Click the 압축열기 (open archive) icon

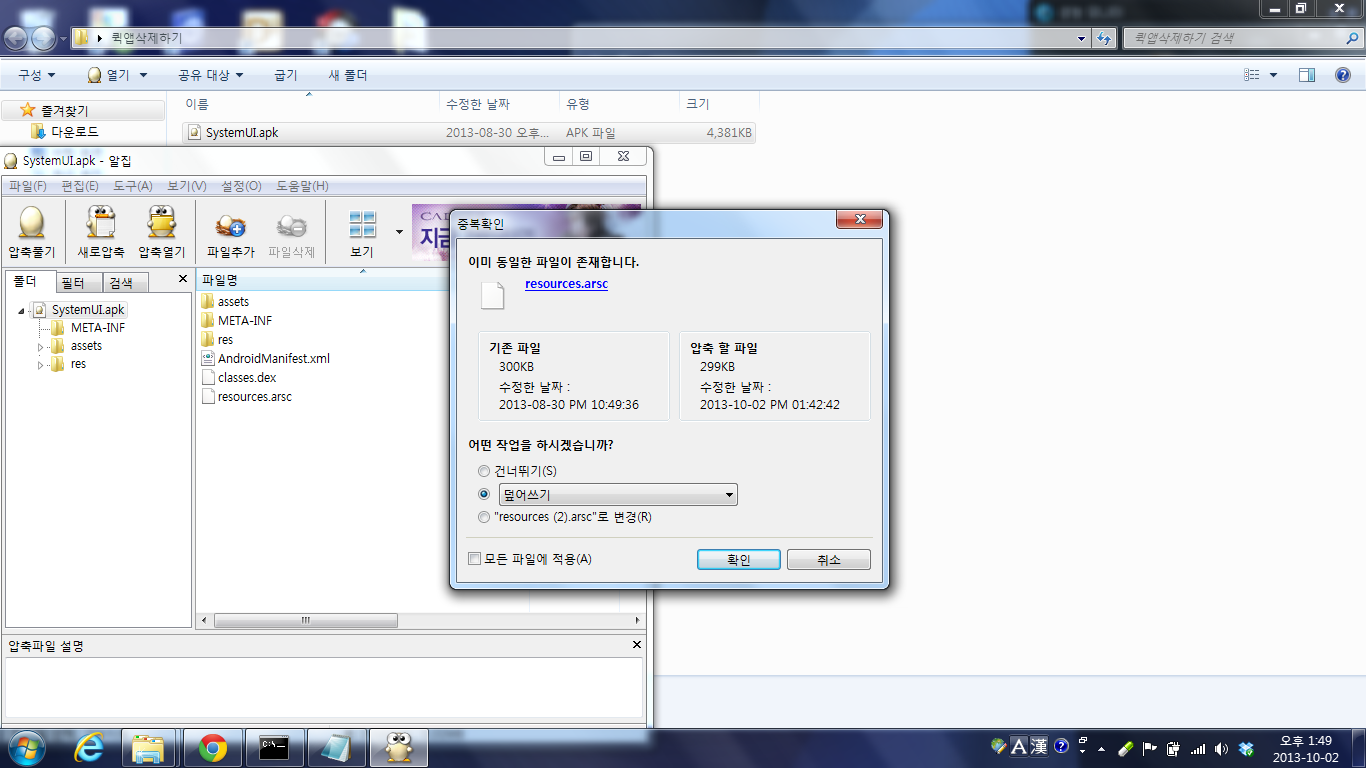[161, 223]
